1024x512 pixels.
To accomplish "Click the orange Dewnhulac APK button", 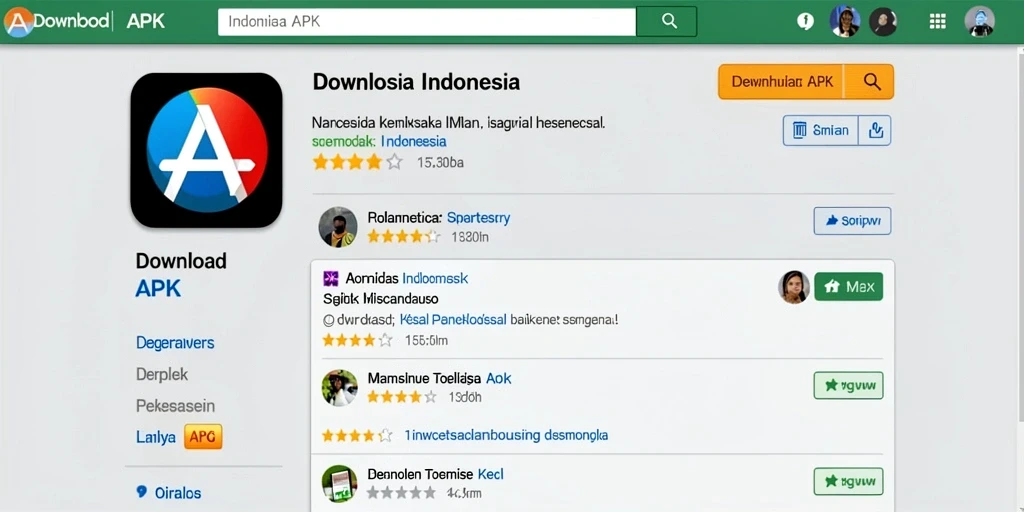I will (782, 82).
